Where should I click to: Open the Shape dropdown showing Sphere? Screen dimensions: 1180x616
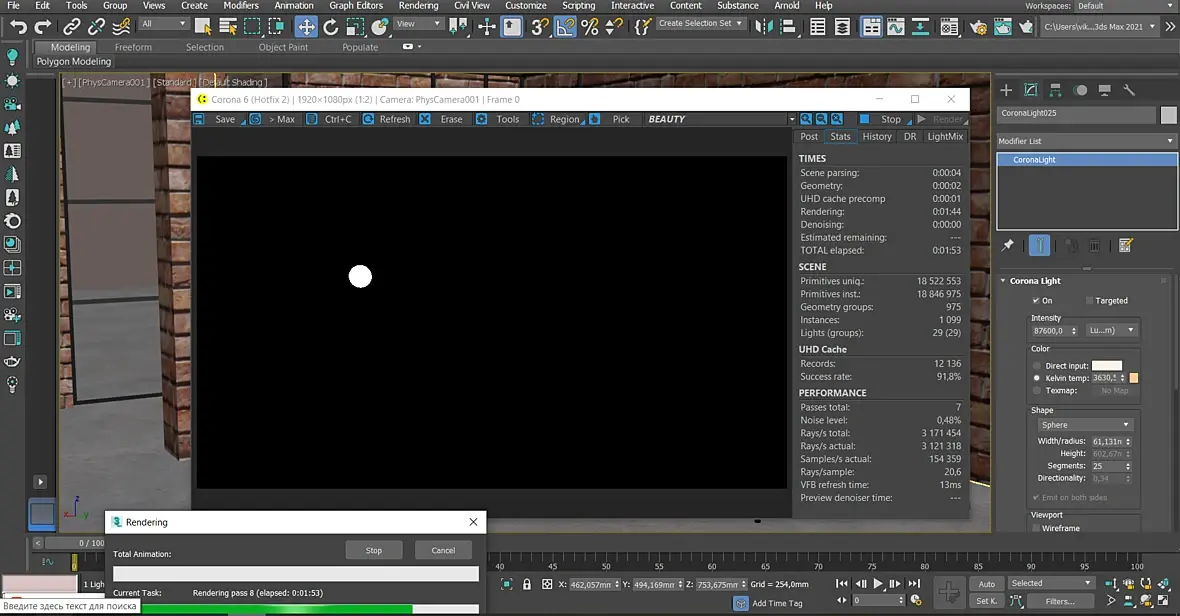tap(1084, 425)
